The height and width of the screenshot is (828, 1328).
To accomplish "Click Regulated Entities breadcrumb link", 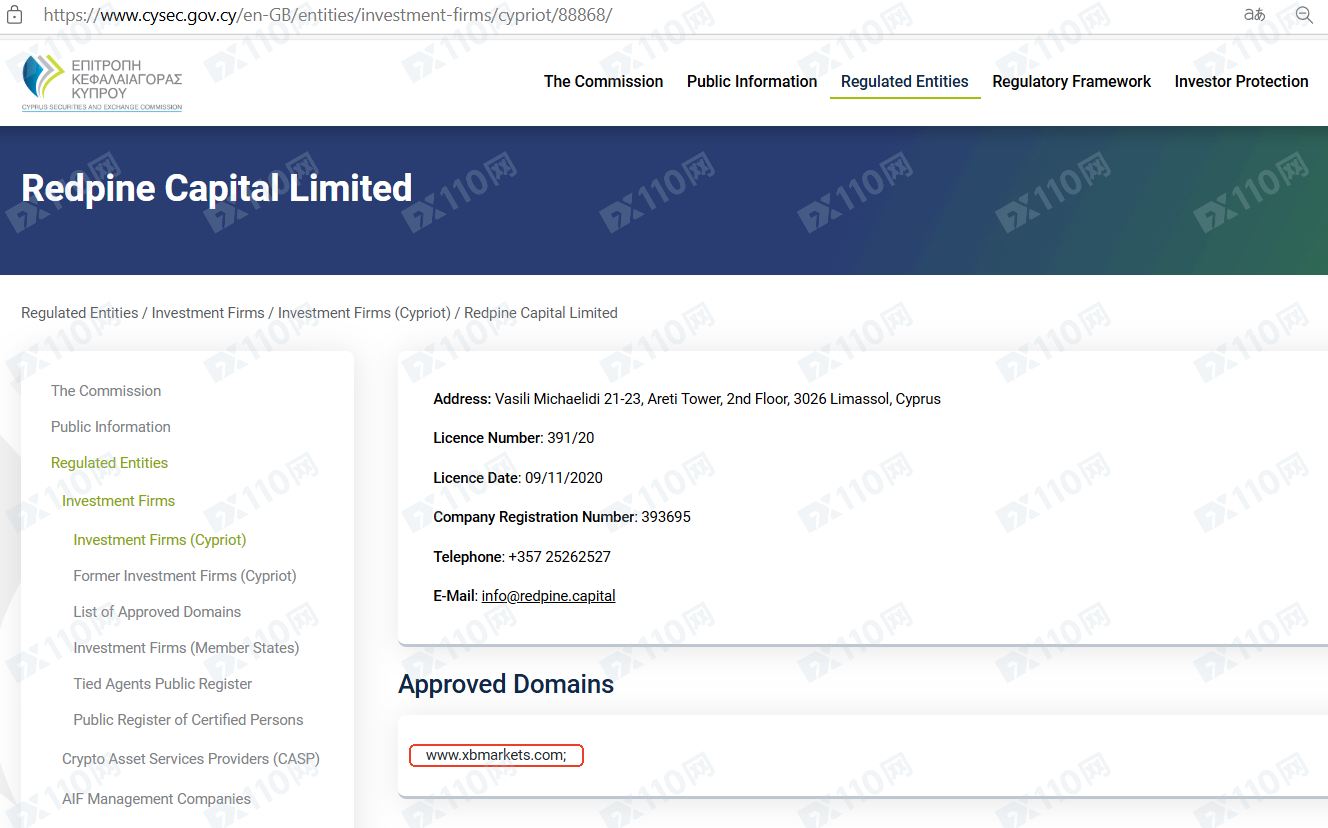I will click(x=80, y=313).
